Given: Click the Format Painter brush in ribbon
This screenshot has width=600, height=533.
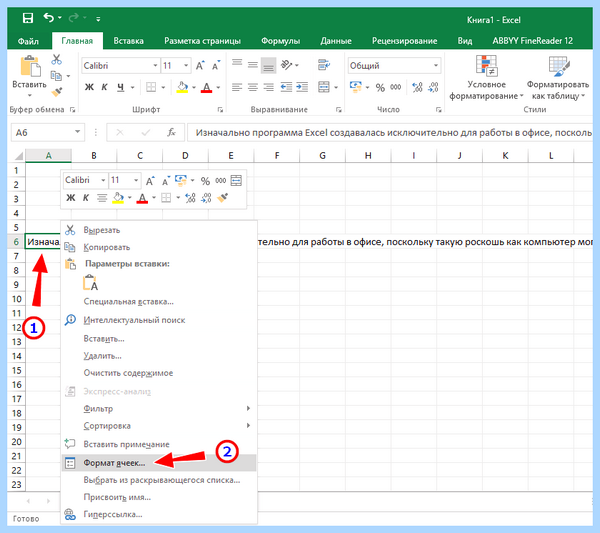Looking at the screenshot, I should (x=57, y=92).
